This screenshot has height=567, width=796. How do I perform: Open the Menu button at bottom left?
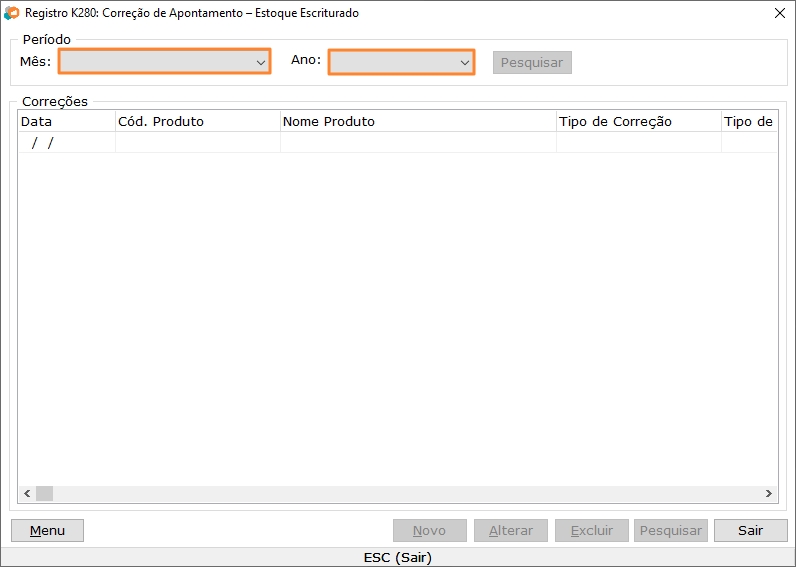click(x=47, y=531)
